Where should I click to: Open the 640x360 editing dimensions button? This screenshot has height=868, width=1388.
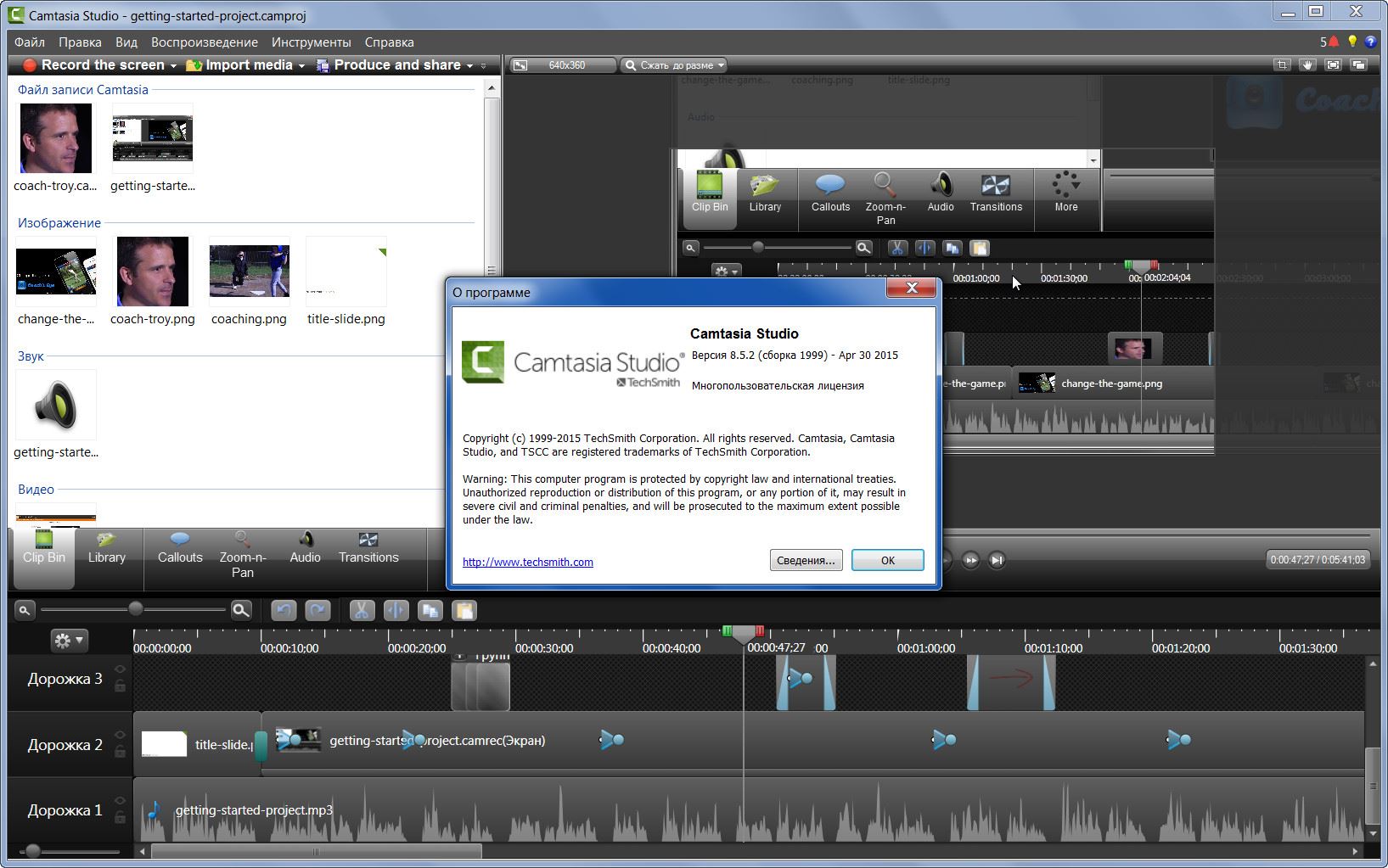tap(562, 65)
